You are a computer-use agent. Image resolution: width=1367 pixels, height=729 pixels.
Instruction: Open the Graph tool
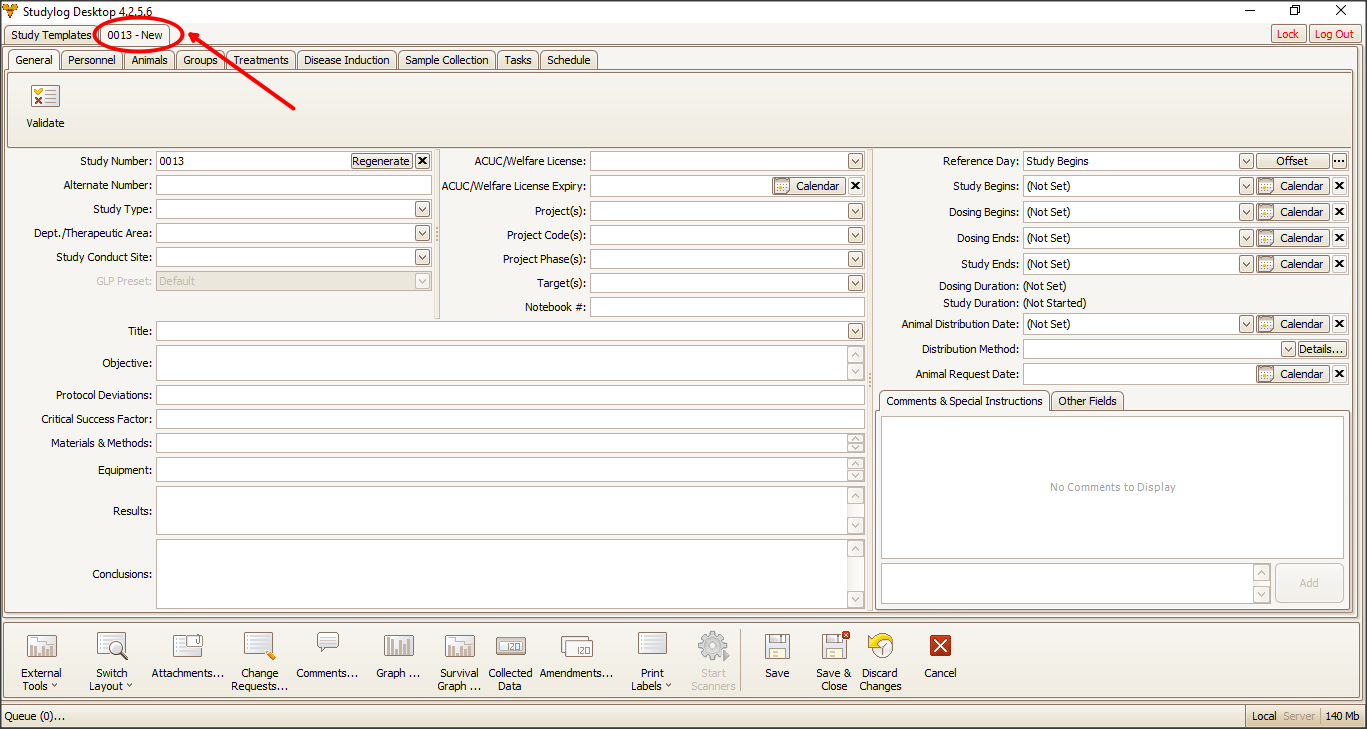(x=398, y=656)
